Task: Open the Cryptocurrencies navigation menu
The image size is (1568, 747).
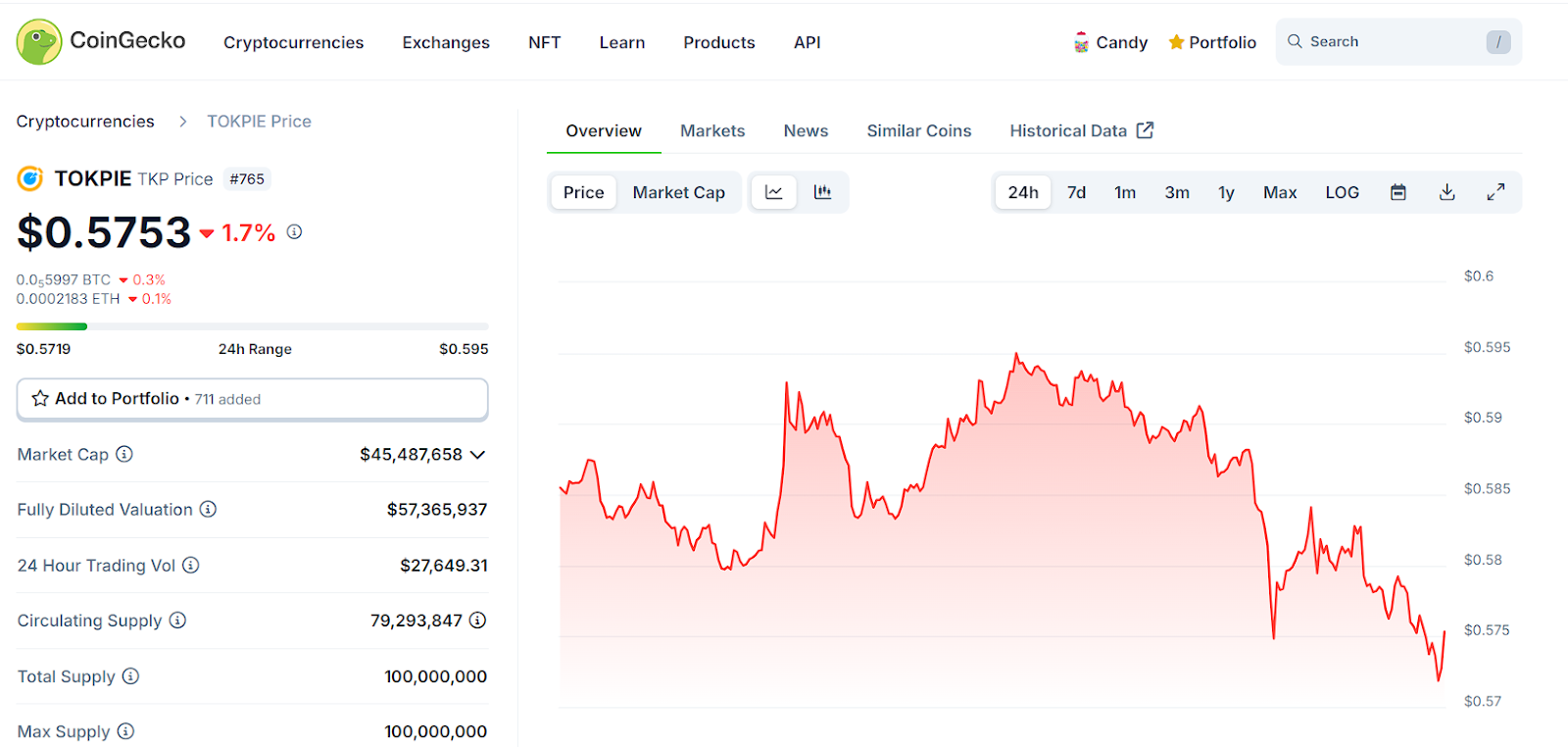Action: click(293, 42)
